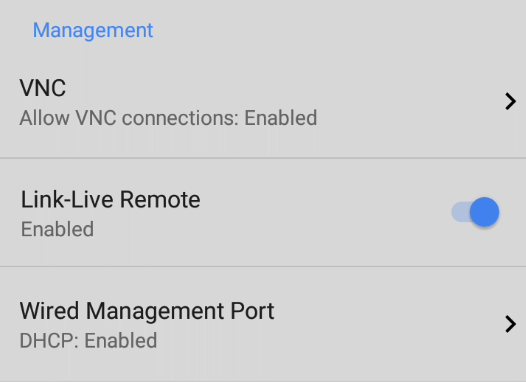526x382 pixels.
Task: Expand VNC options via right arrow
Action: (510, 101)
